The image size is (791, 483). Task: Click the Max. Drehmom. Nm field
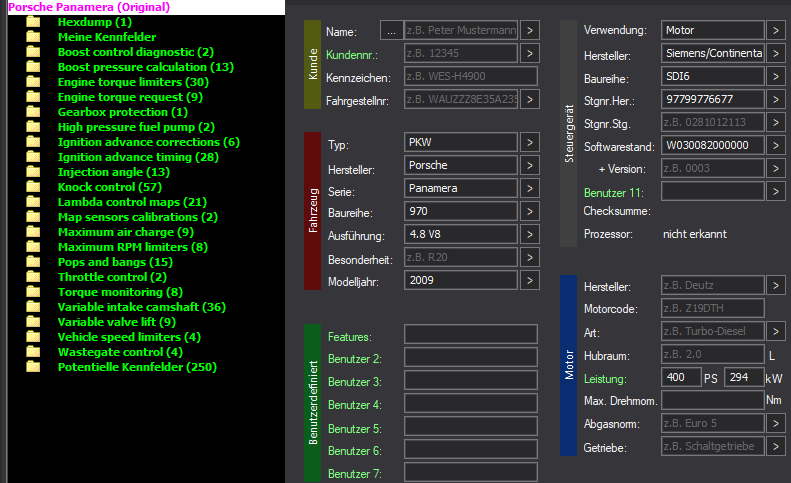[x=713, y=400]
